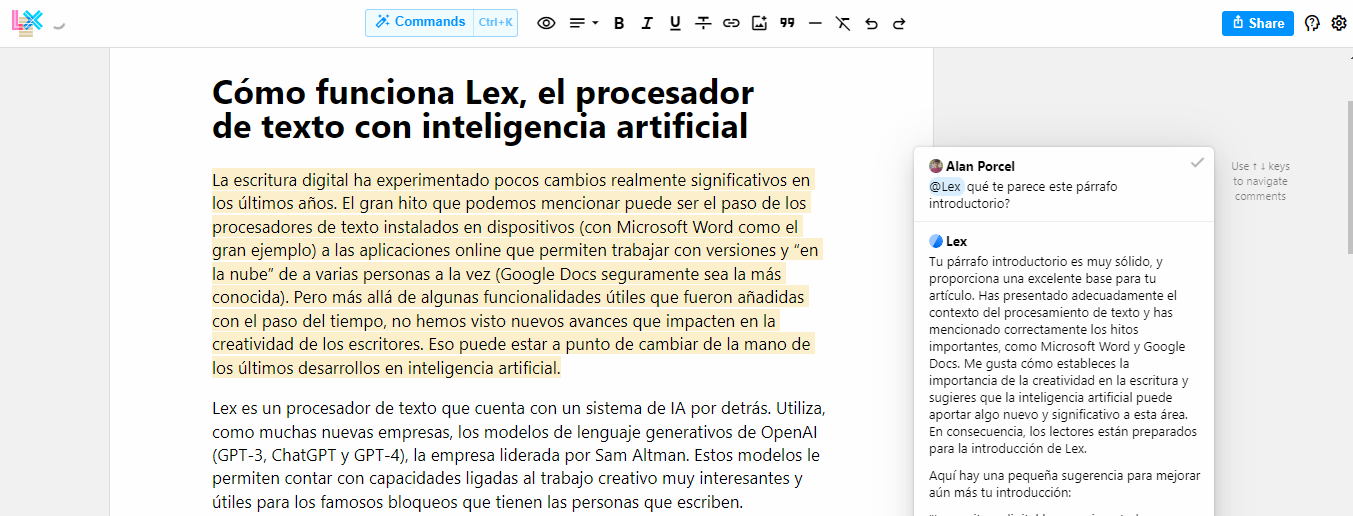Insert a block quote
Viewport: 1353px width, 516px height.
(787, 23)
